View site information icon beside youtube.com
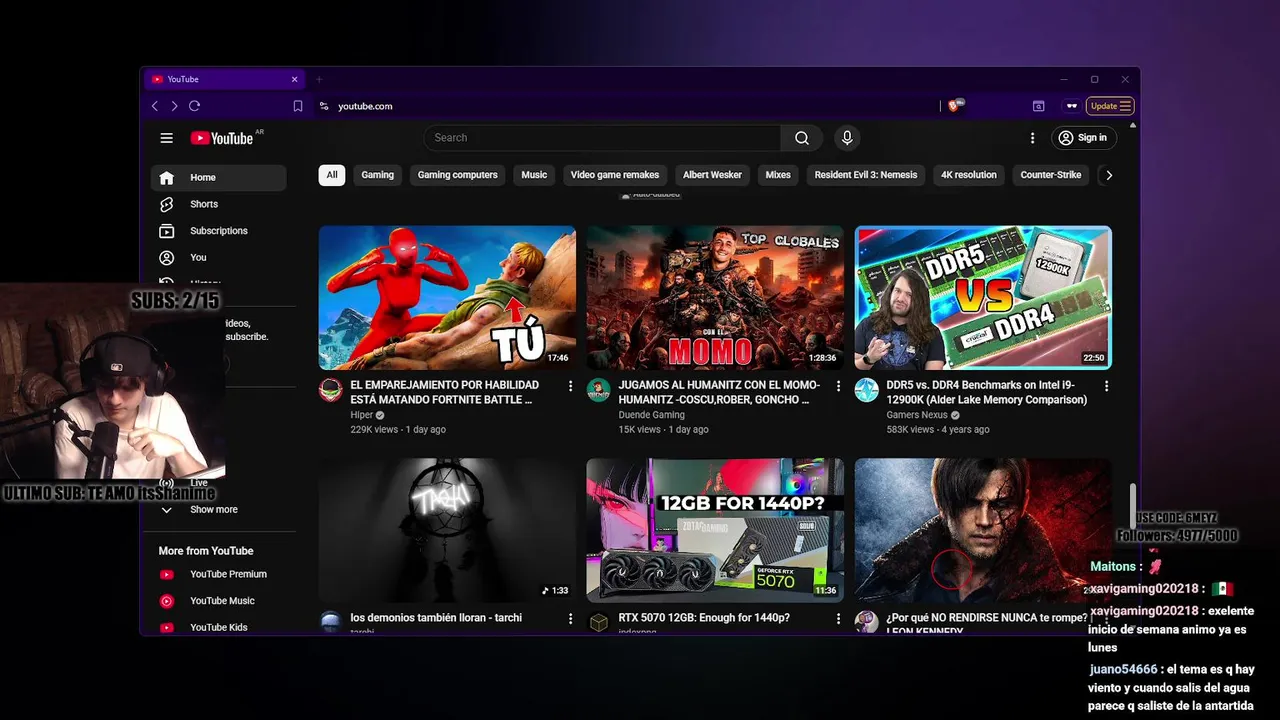The image size is (1280, 720). pyautogui.click(x=324, y=106)
